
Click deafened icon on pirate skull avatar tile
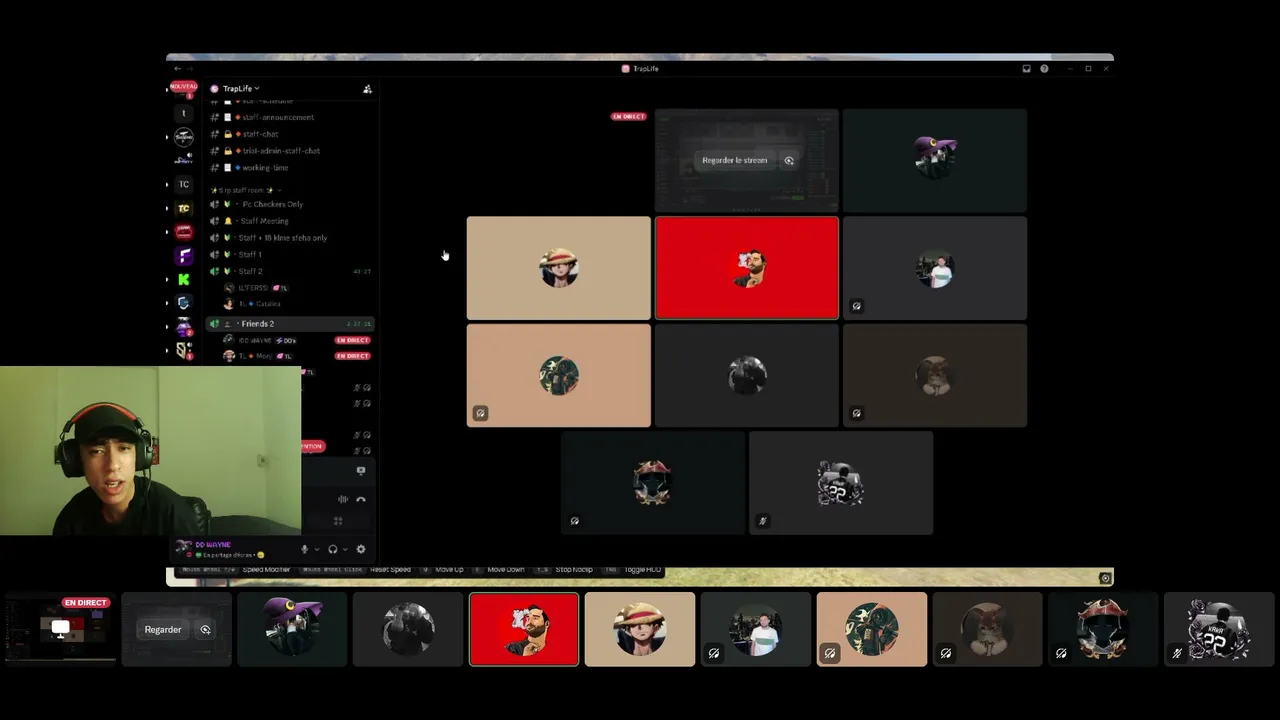(x=575, y=521)
